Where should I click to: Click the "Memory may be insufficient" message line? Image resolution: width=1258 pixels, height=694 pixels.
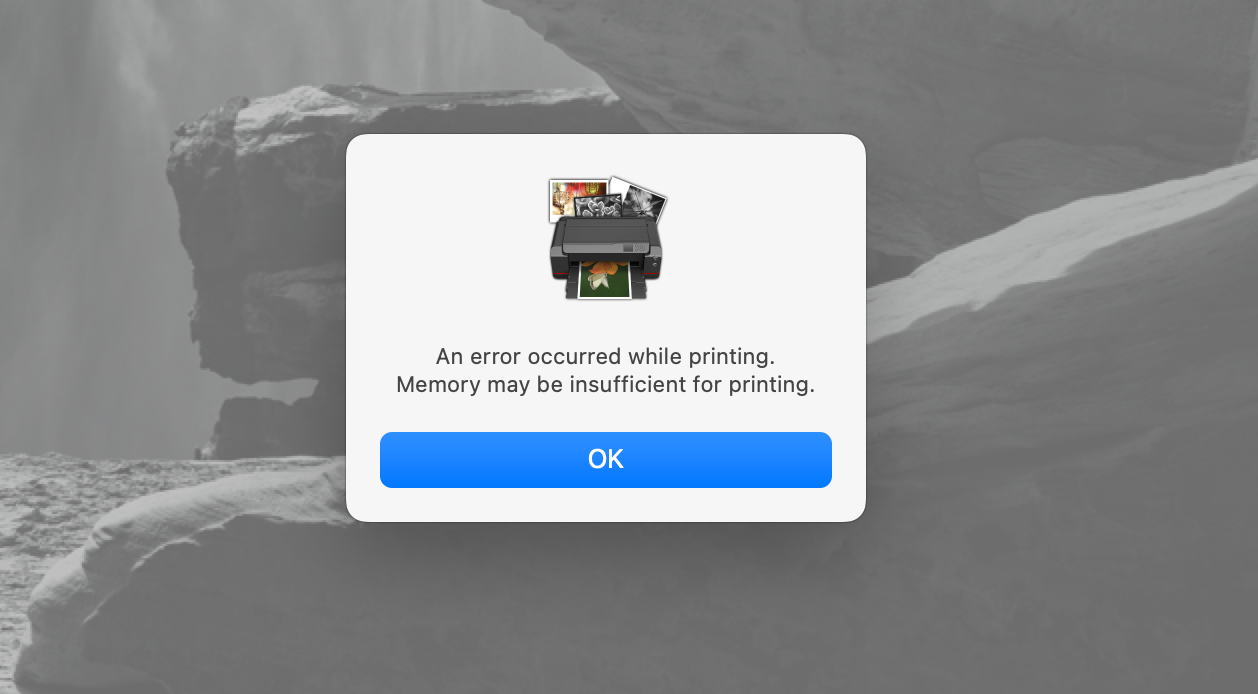[605, 385]
